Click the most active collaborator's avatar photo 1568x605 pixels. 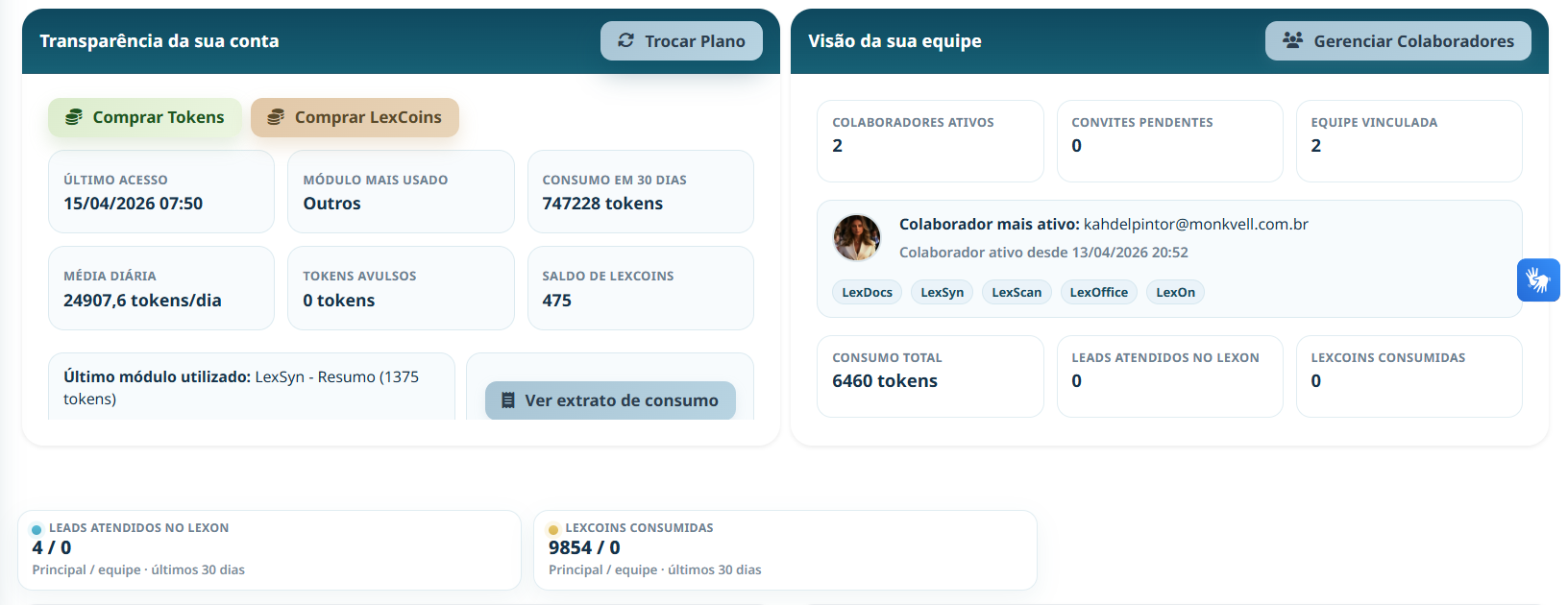pos(856,238)
